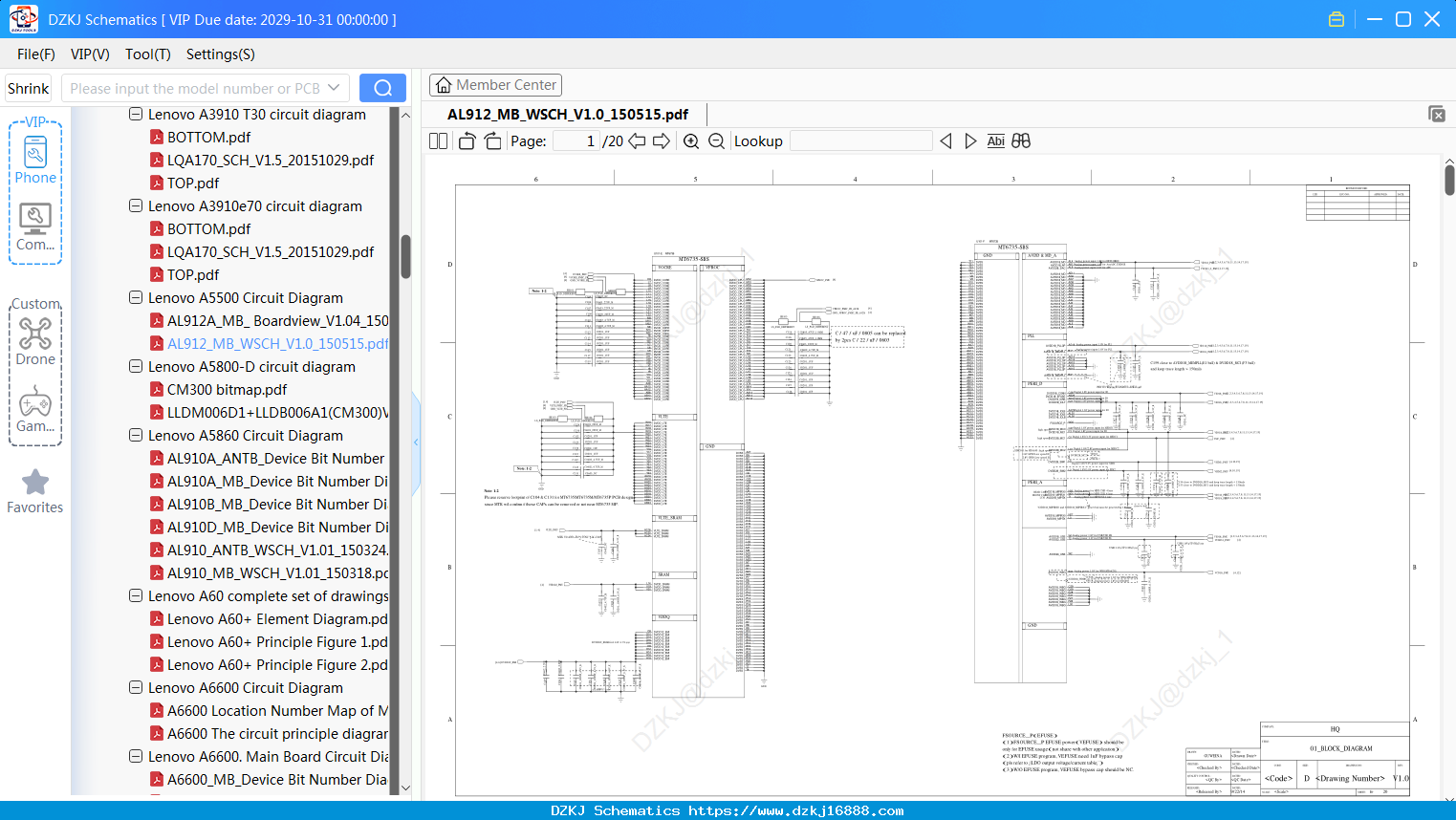Rotate page clockwise

point(492,141)
